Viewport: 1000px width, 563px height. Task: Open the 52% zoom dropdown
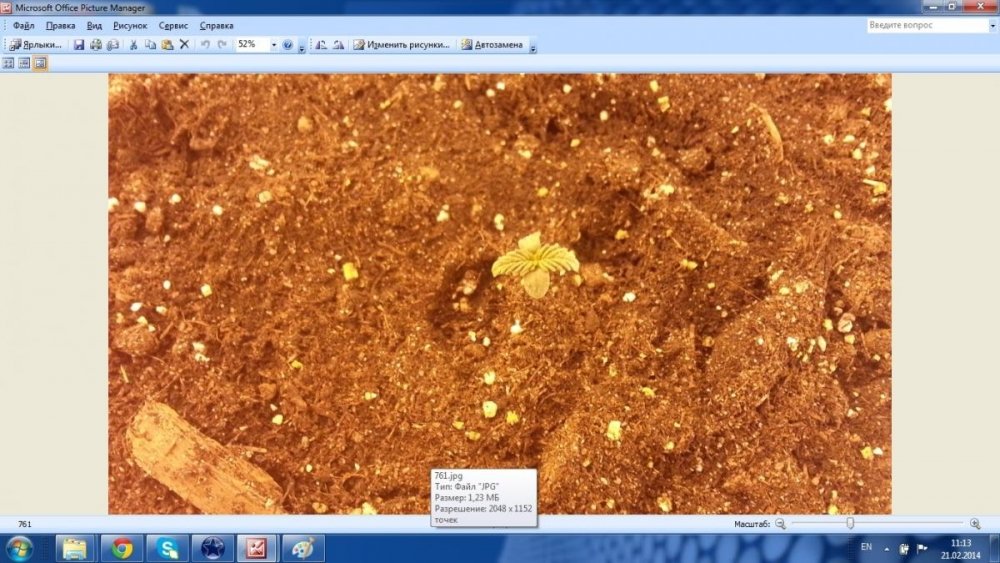coord(274,45)
